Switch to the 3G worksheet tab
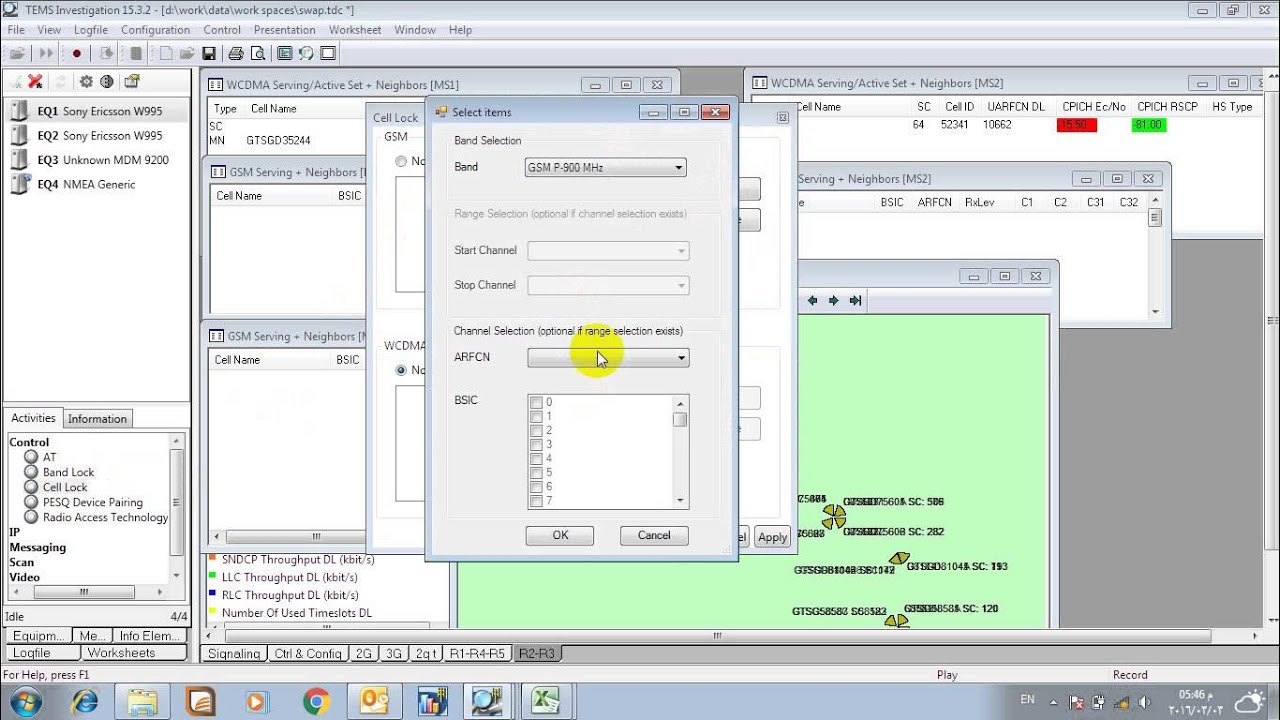The width and height of the screenshot is (1280, 720). click(x=393, y=654)
